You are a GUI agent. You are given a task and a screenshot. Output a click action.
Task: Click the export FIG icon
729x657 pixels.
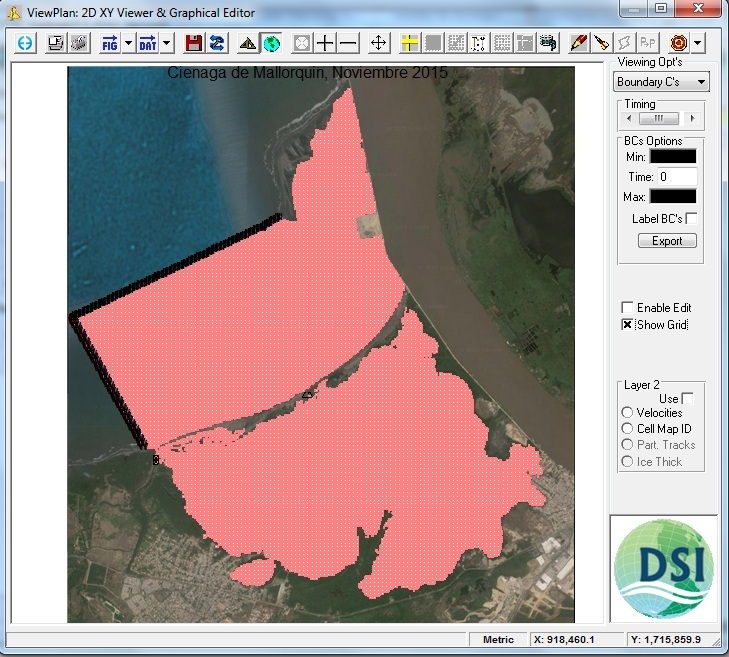110,43
